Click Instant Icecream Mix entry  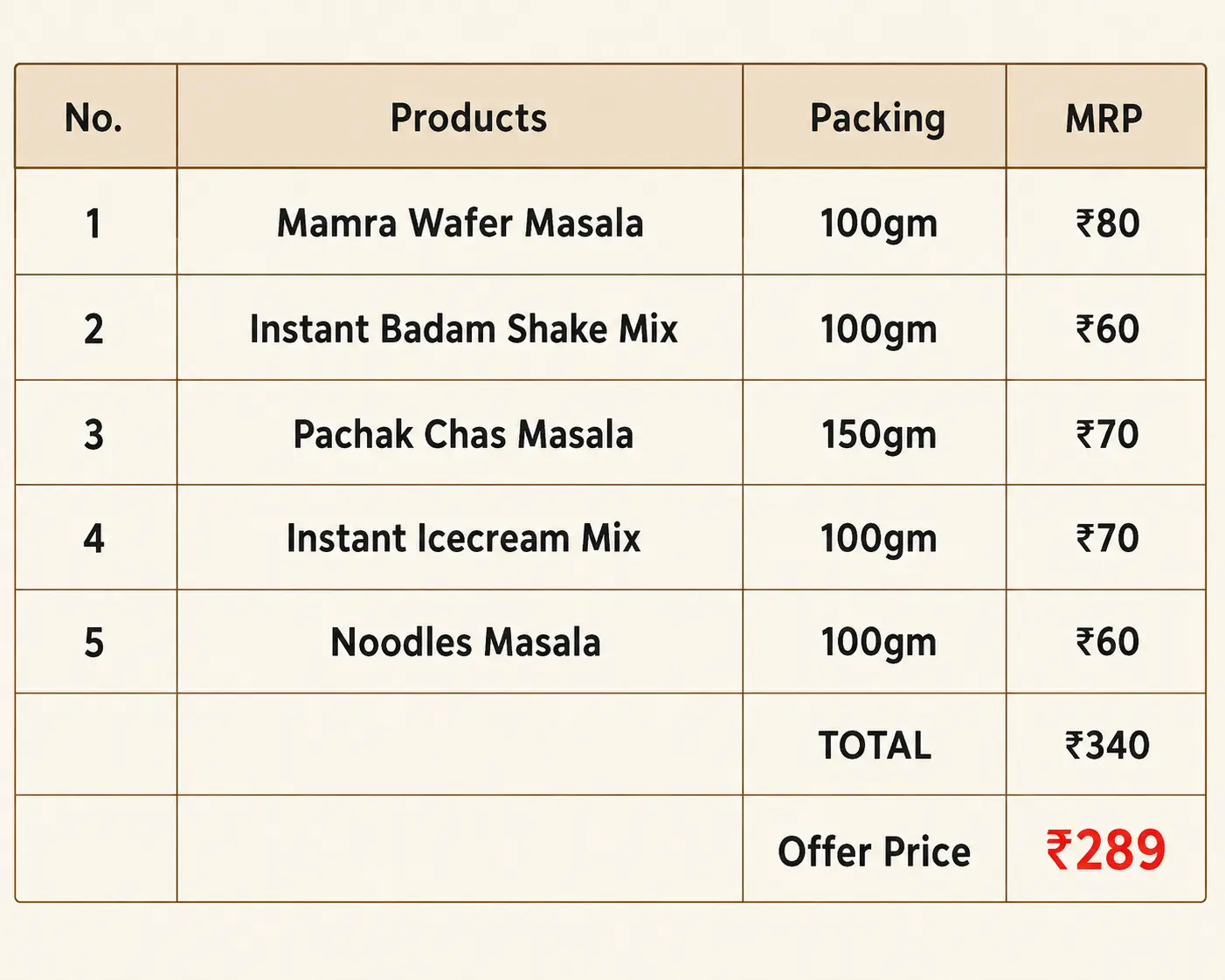tap(464, 538)
